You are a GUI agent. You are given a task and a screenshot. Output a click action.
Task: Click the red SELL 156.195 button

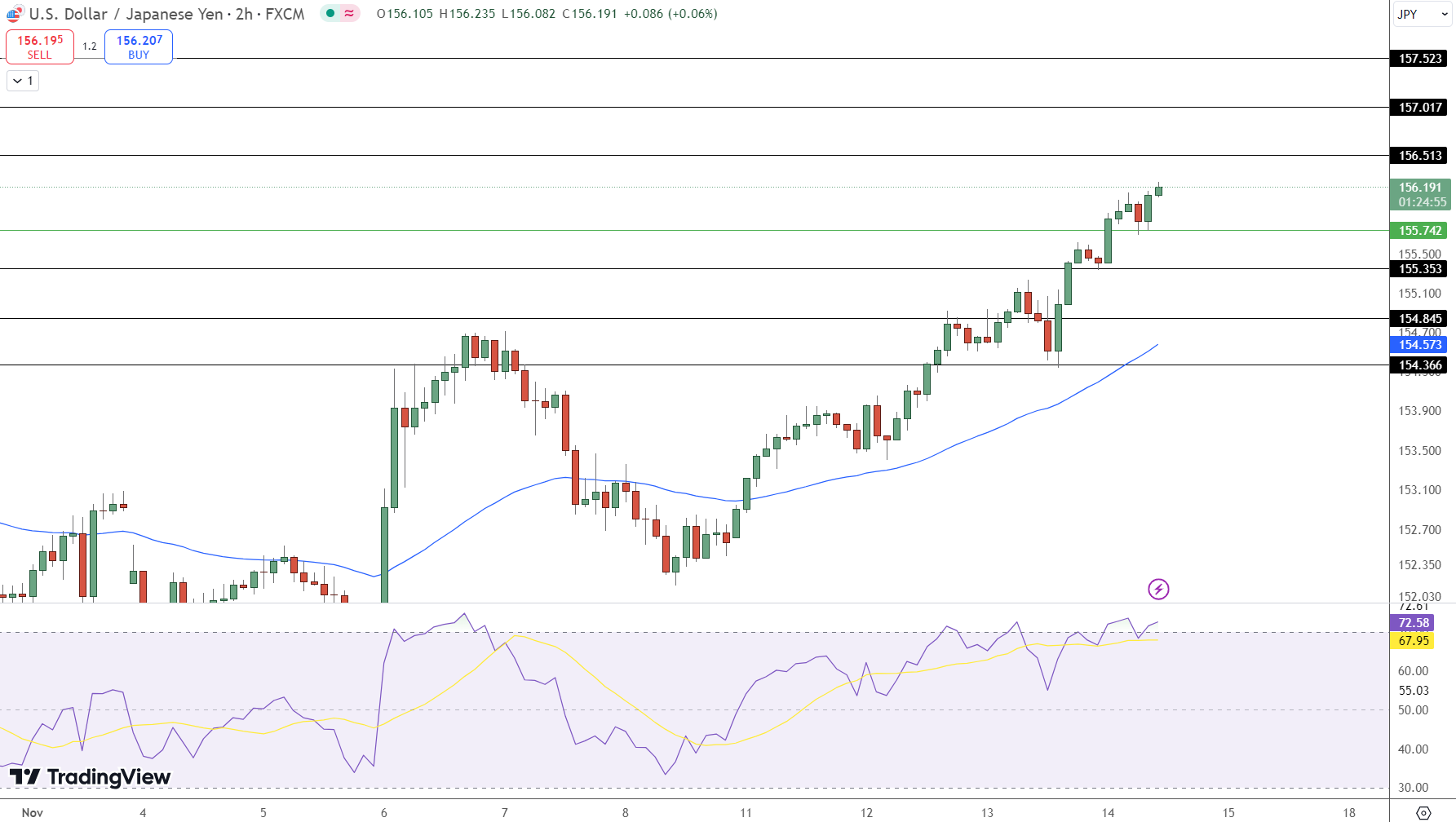[40, 47]
